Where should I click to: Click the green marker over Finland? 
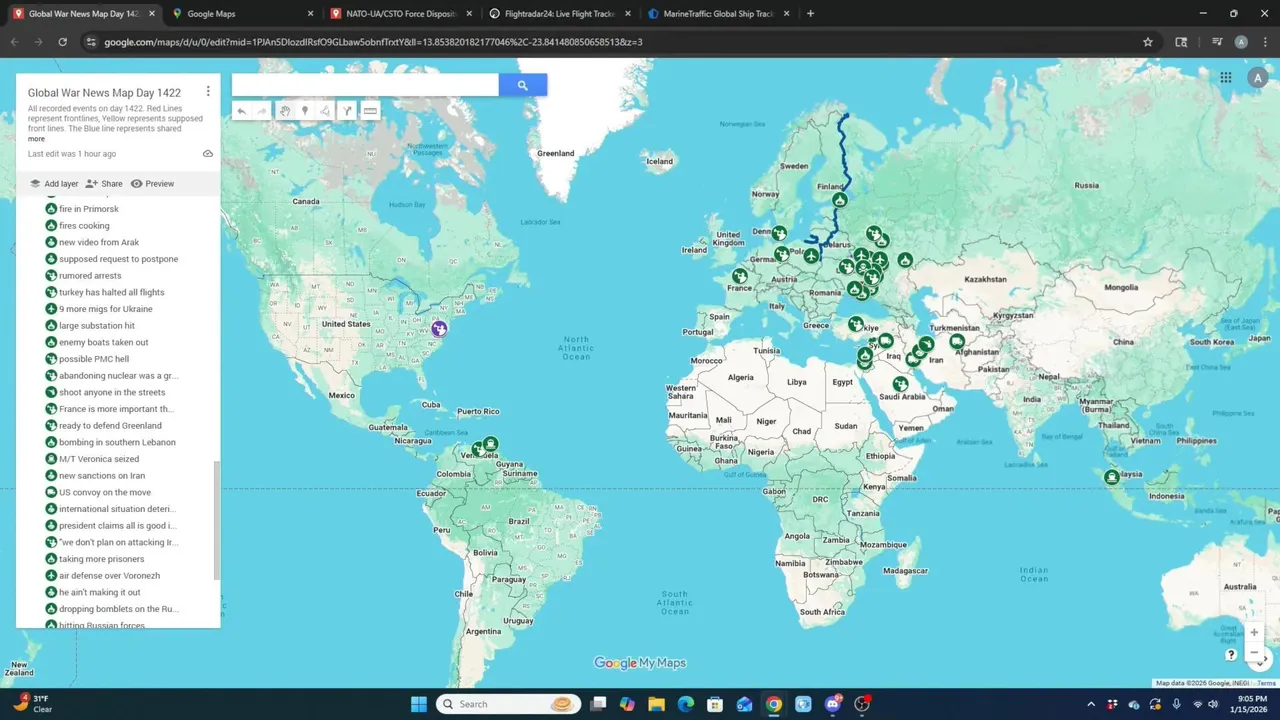840,200
